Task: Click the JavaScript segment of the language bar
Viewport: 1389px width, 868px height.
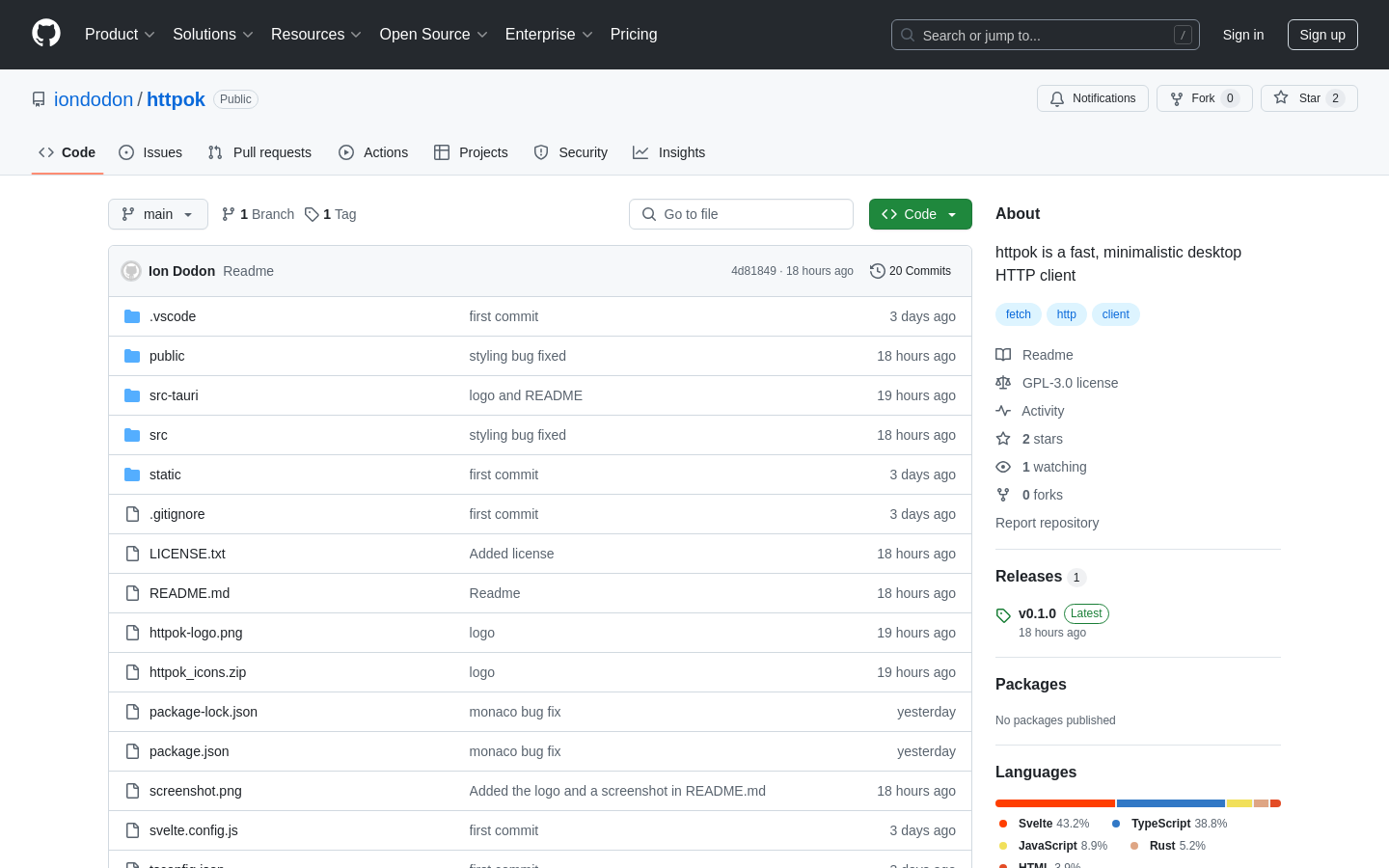Action: [x=1239, y=803]
